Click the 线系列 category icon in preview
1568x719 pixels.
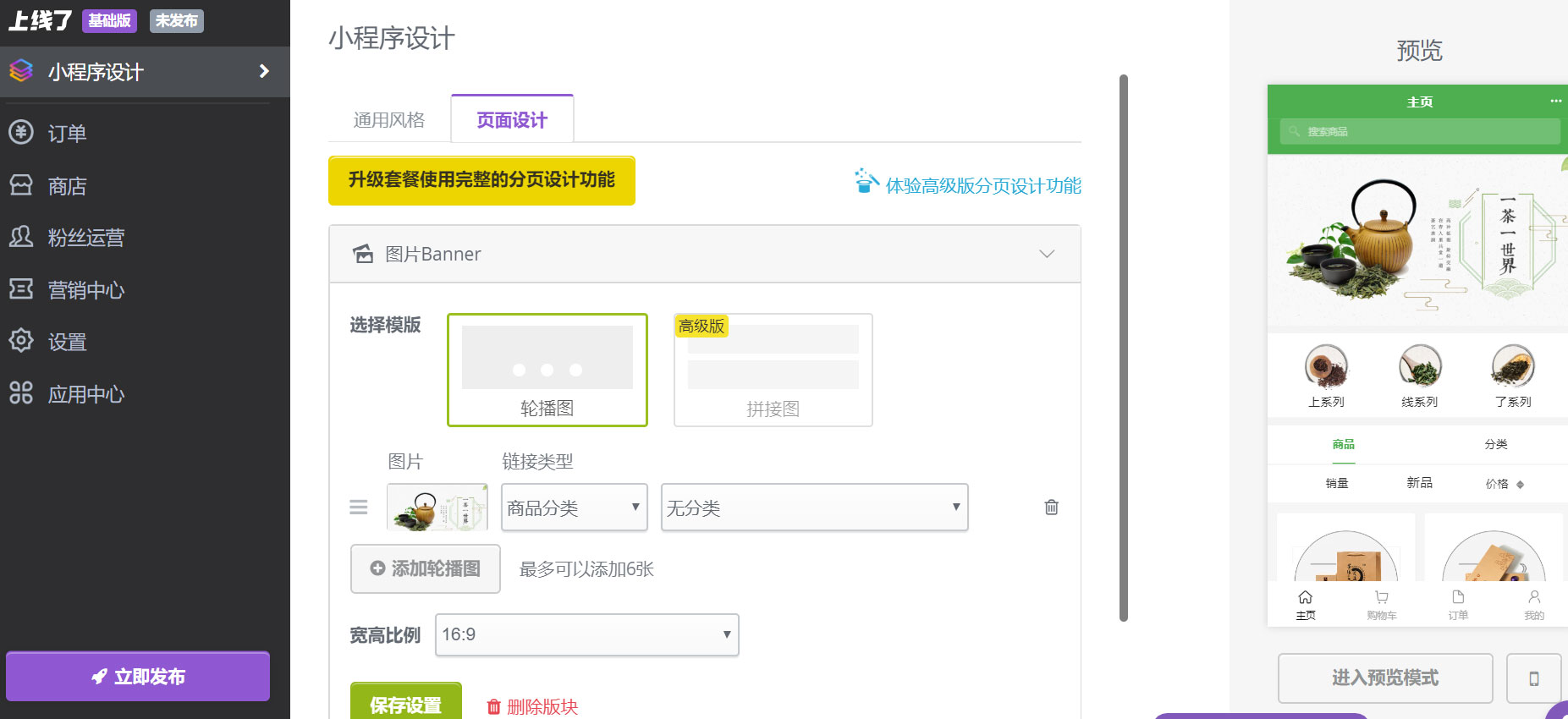click(1420, 366)
